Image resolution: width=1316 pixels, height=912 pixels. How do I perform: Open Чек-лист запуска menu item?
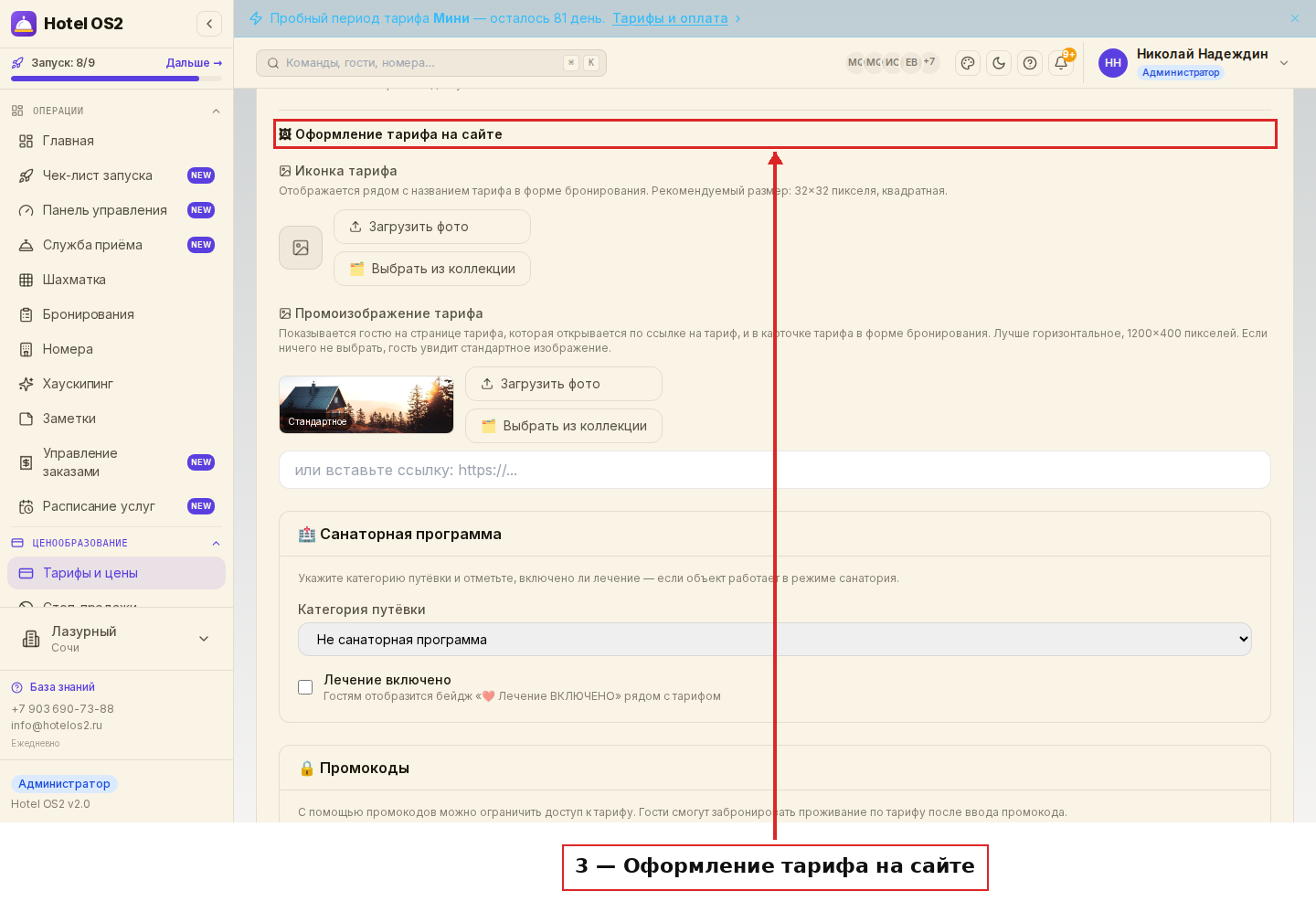117,175
